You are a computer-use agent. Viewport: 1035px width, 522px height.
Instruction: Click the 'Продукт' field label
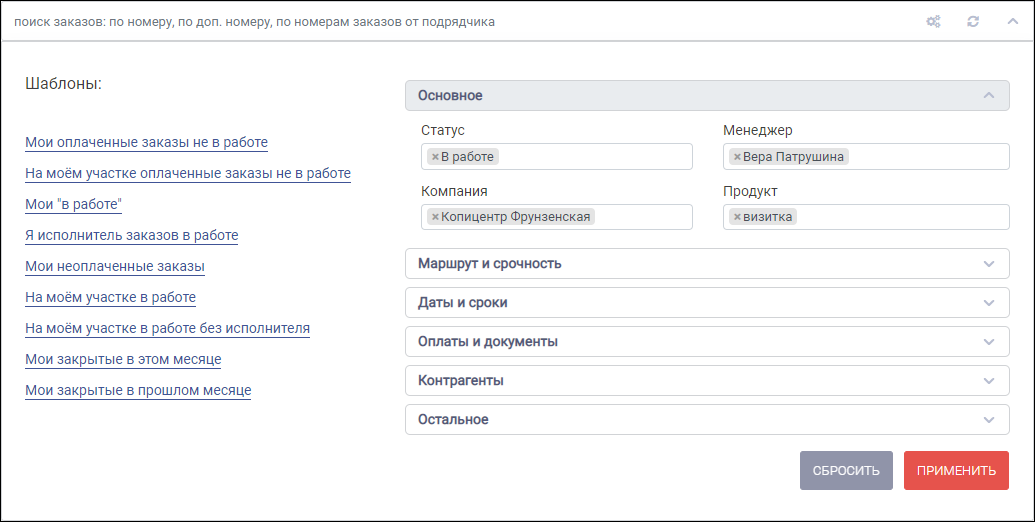[751, 191]
